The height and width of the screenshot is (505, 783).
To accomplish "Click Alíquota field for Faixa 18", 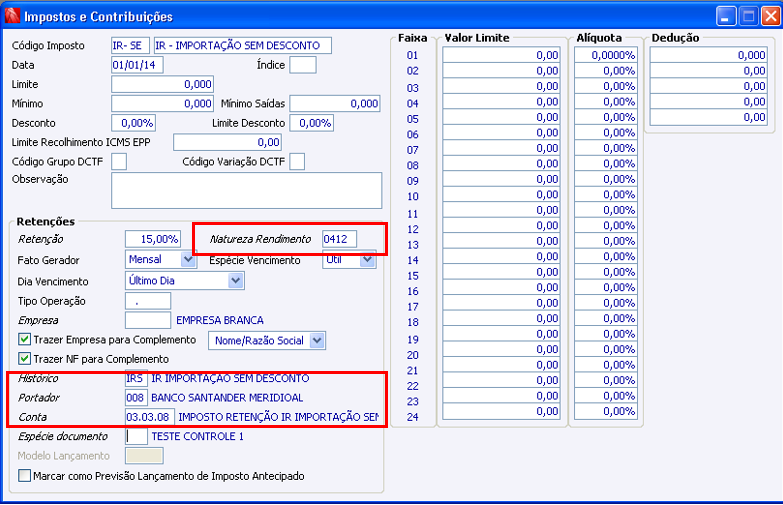I will tap(605, 319).
